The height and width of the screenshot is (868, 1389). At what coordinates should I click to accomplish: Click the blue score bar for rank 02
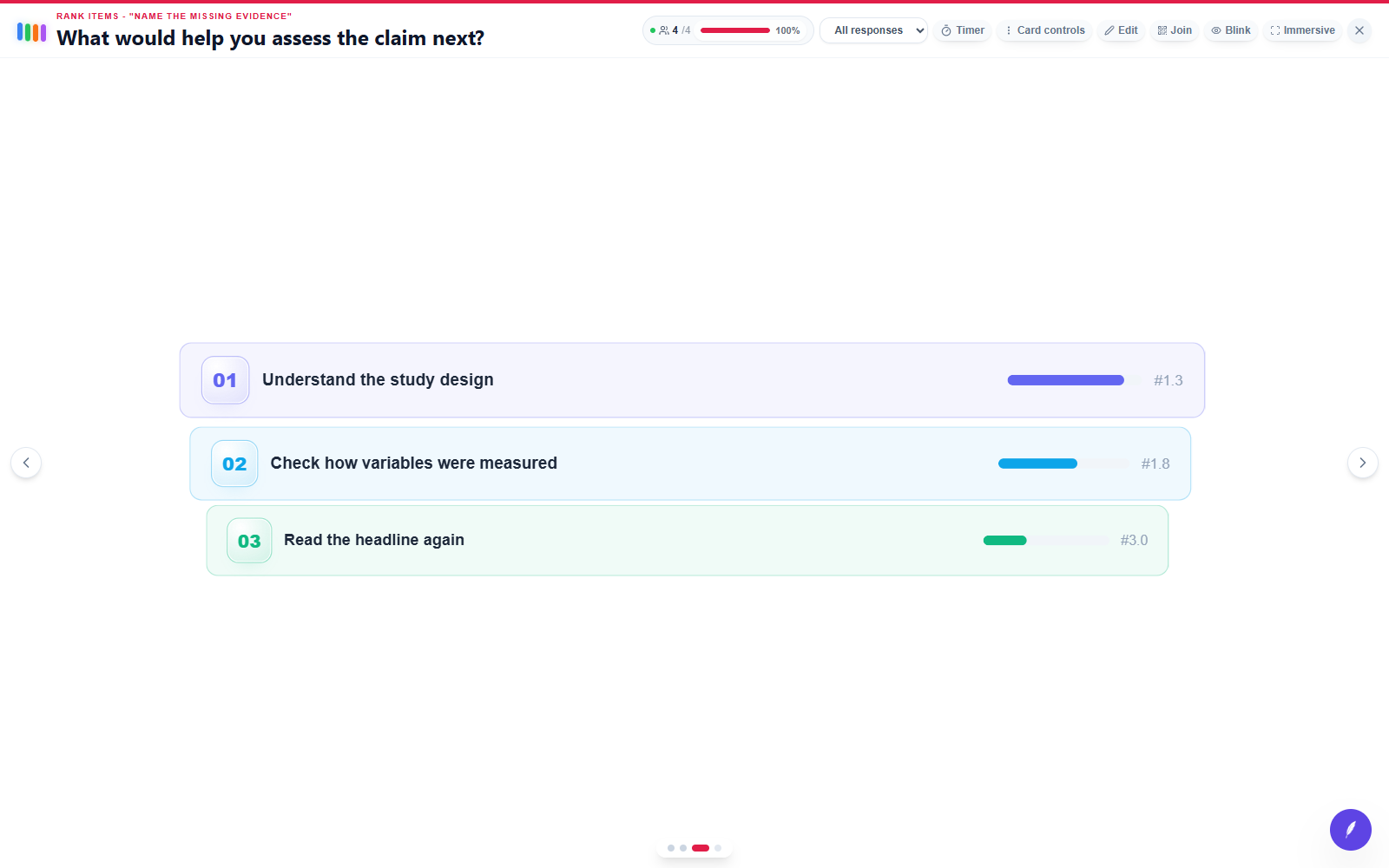[1037, 464]
